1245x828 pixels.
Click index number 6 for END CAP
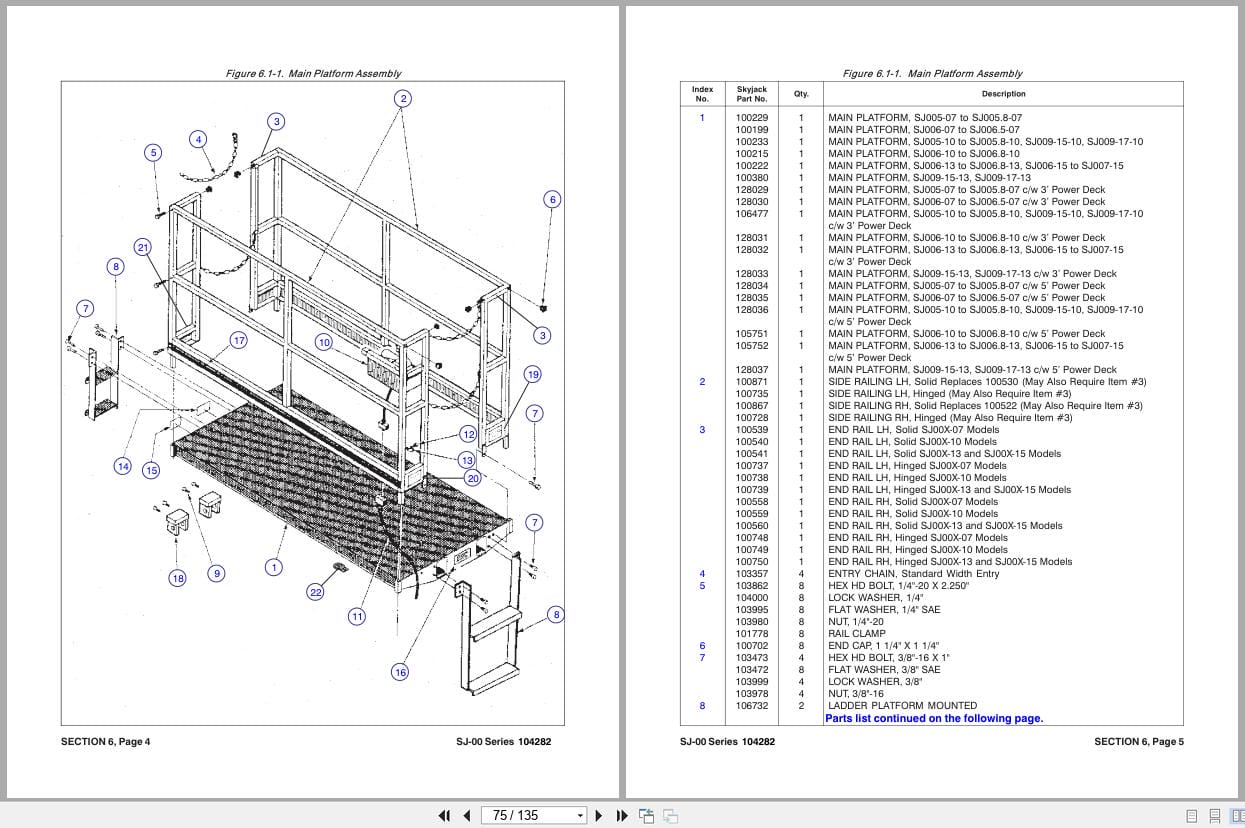702,645
